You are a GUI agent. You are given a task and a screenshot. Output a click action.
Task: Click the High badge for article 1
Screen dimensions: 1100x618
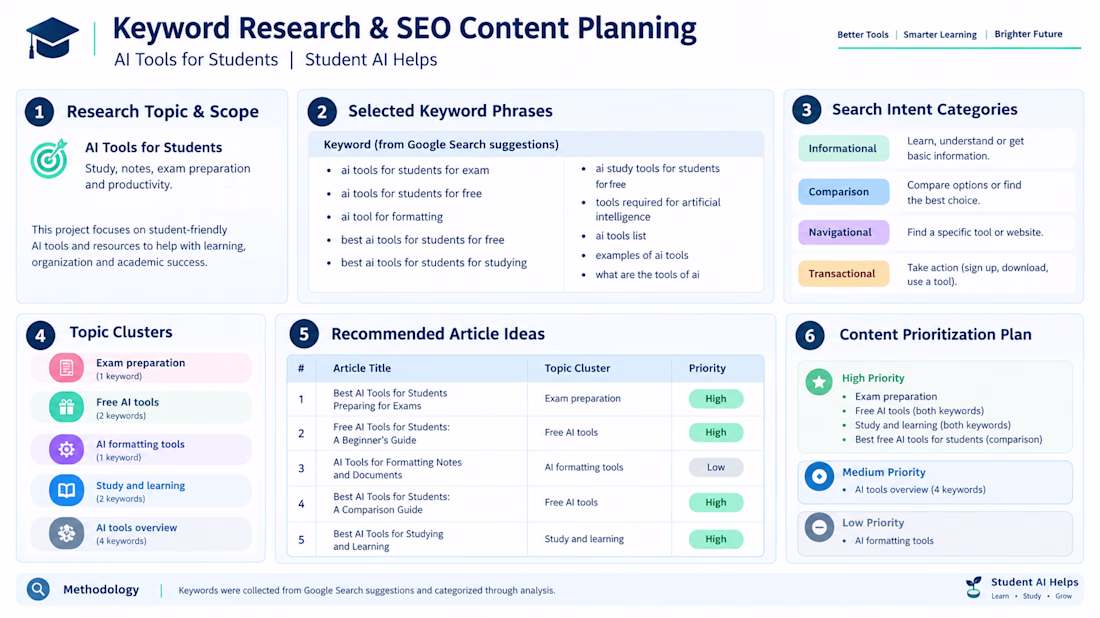tap(716, 399)
